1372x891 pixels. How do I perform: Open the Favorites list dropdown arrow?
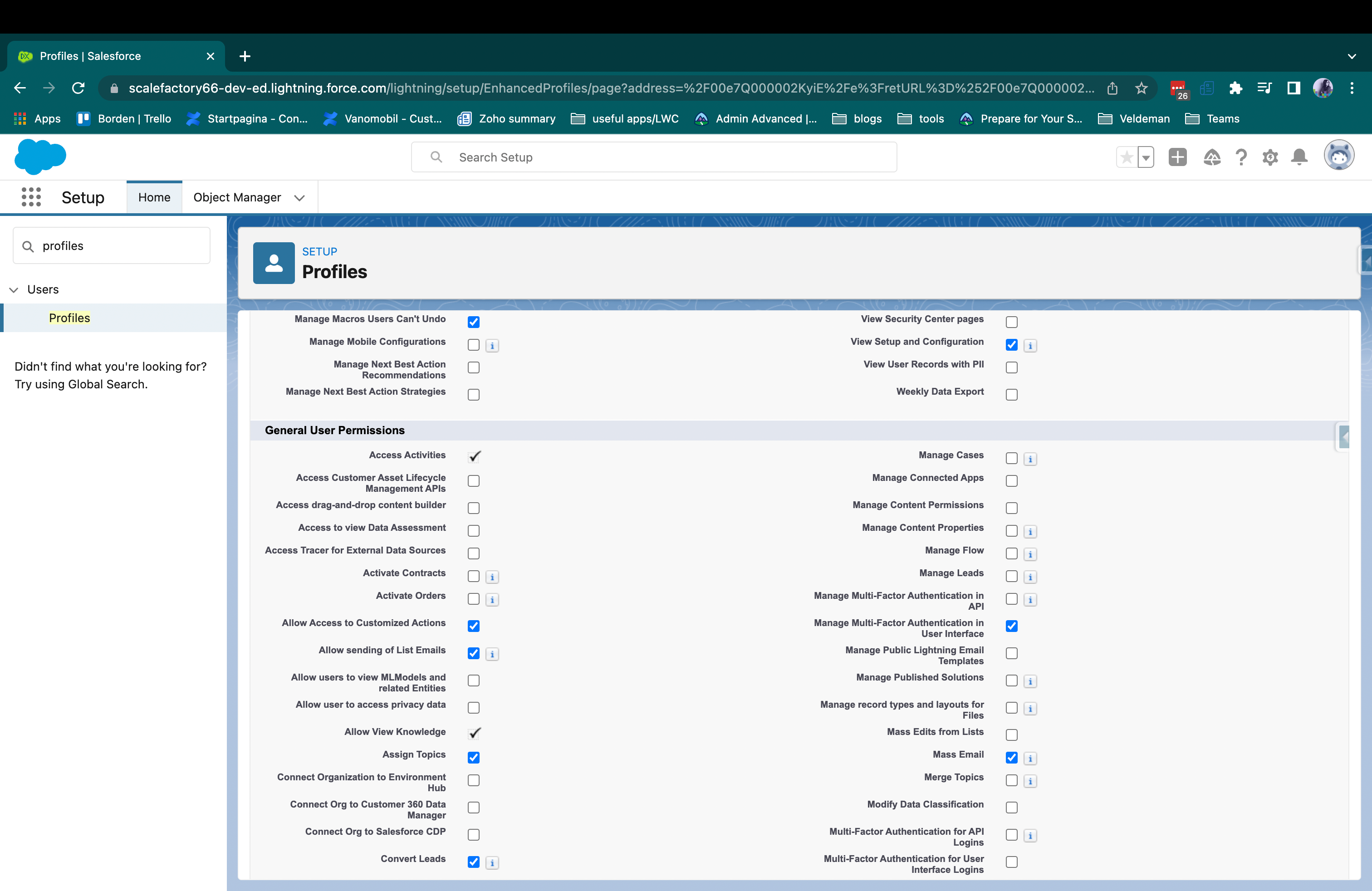point(1146,157)
